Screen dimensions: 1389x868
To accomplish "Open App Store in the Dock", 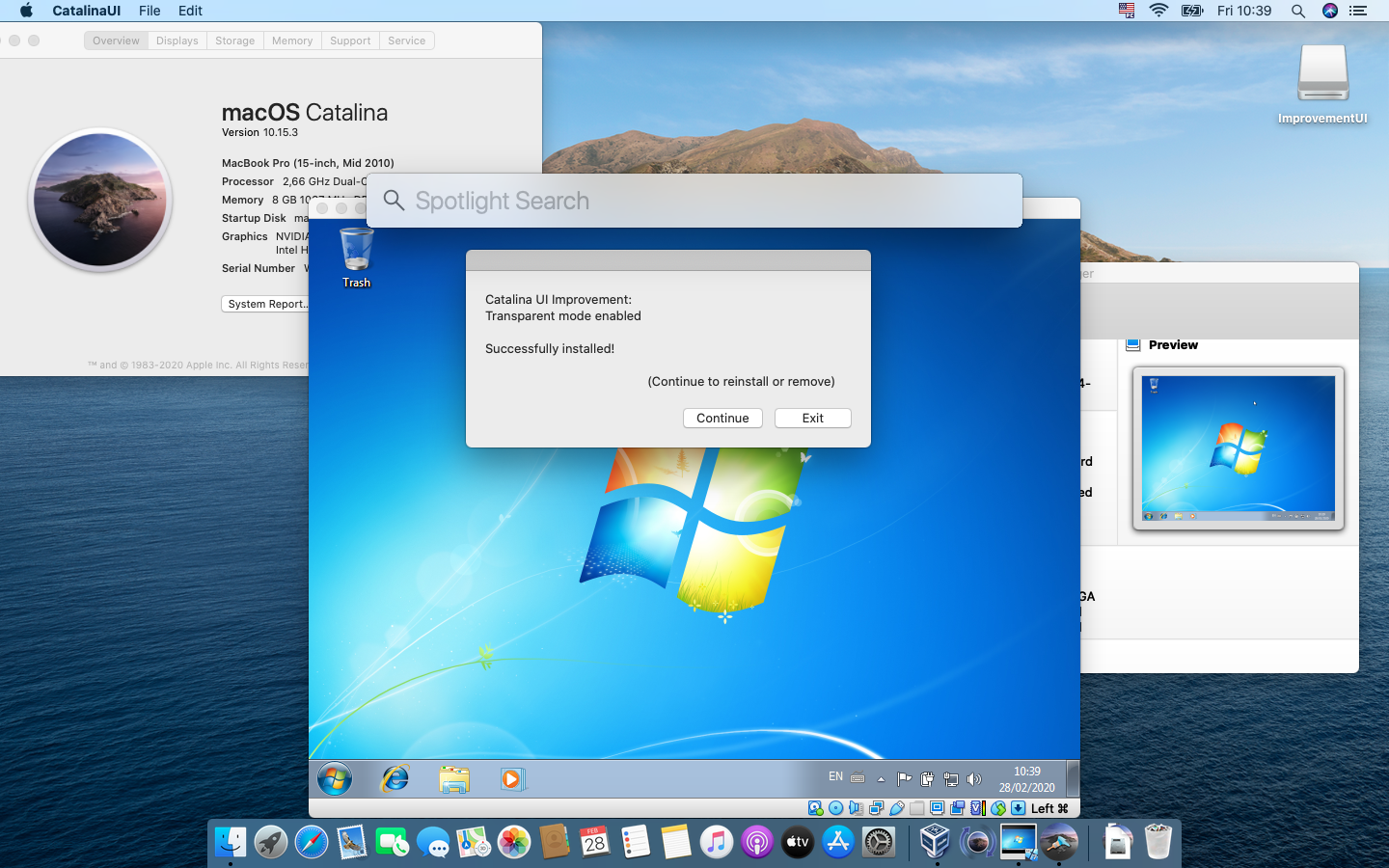I will [838, 842].
